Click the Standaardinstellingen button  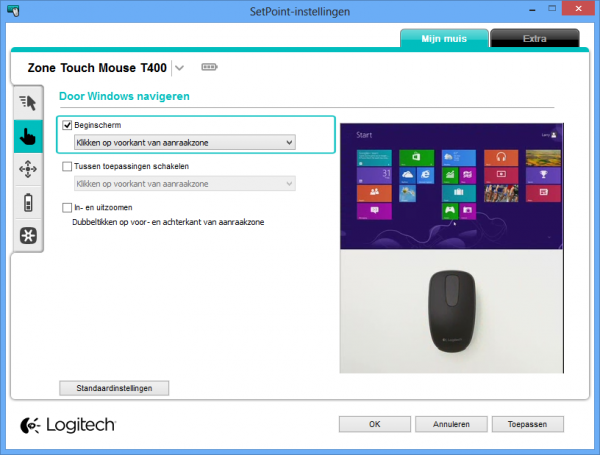click(x=114, y=388)
